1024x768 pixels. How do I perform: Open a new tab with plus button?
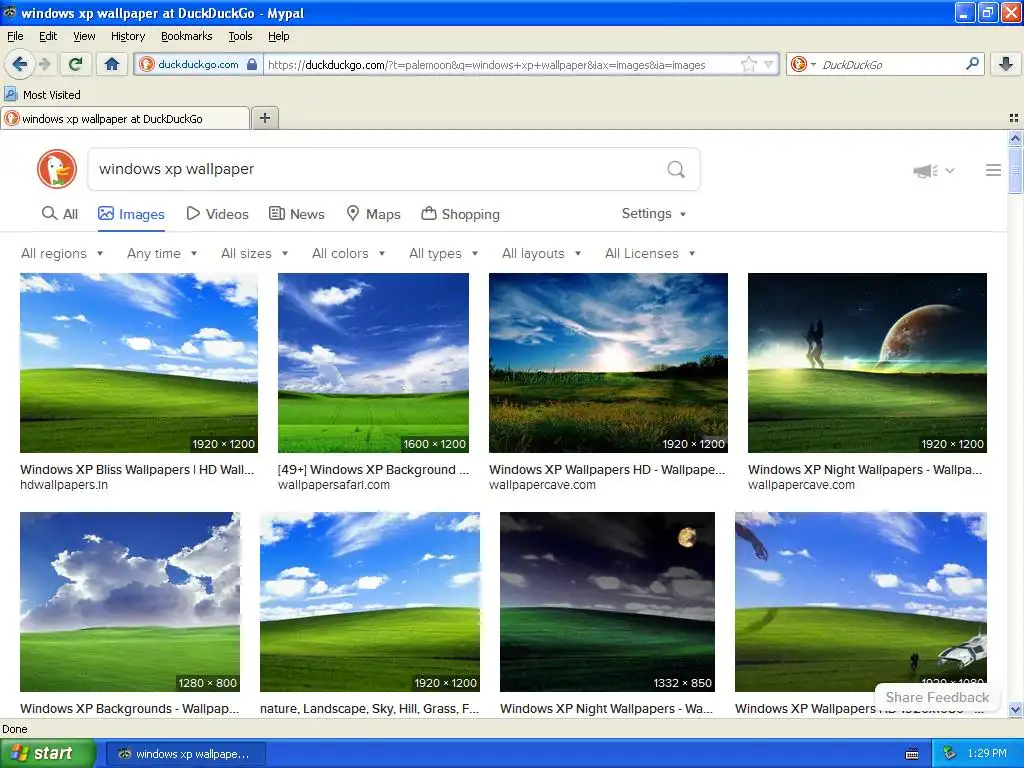click(x=264, y=118)
